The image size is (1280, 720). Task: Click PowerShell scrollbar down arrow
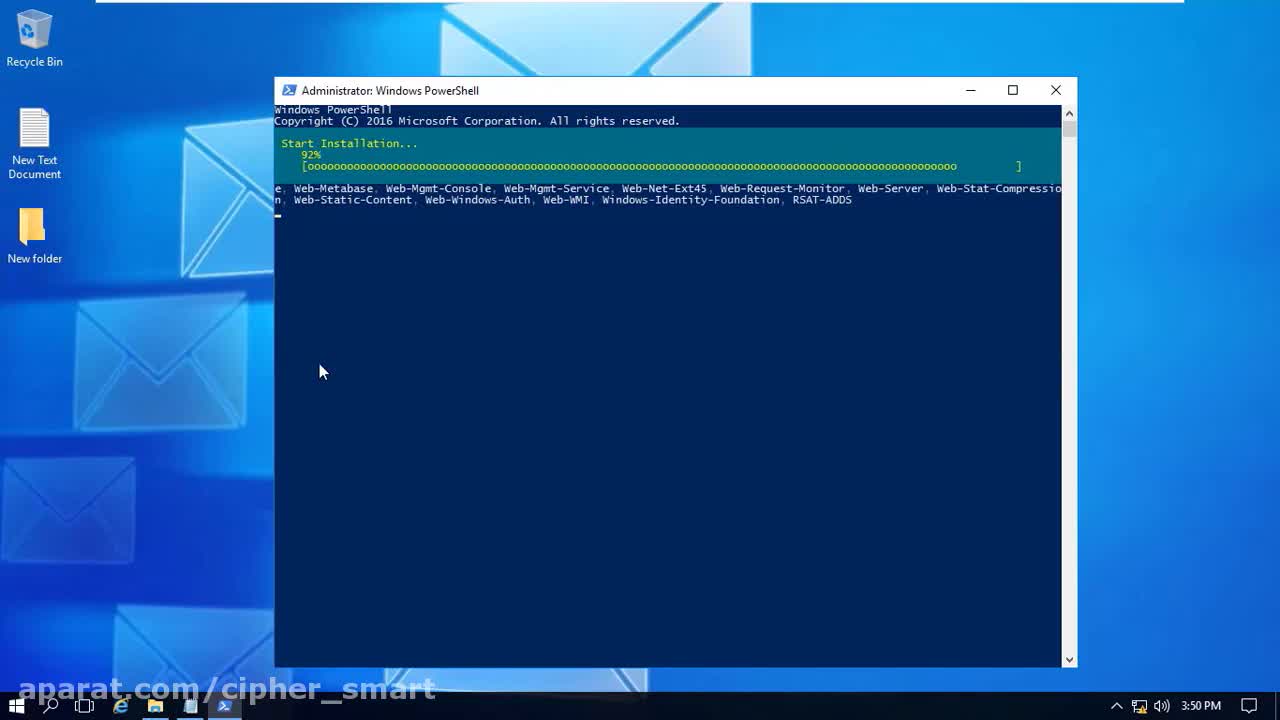(1069, 659)
